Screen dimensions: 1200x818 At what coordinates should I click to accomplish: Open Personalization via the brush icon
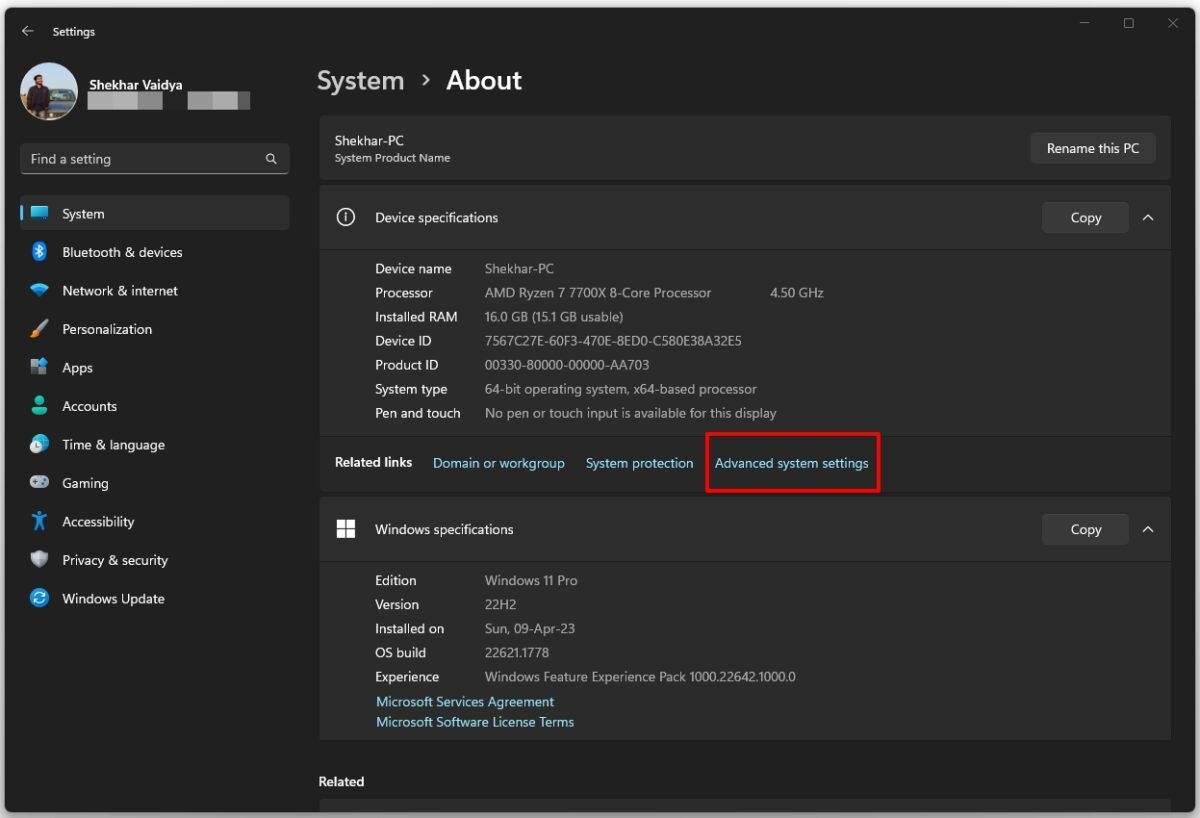coord(38,329)
